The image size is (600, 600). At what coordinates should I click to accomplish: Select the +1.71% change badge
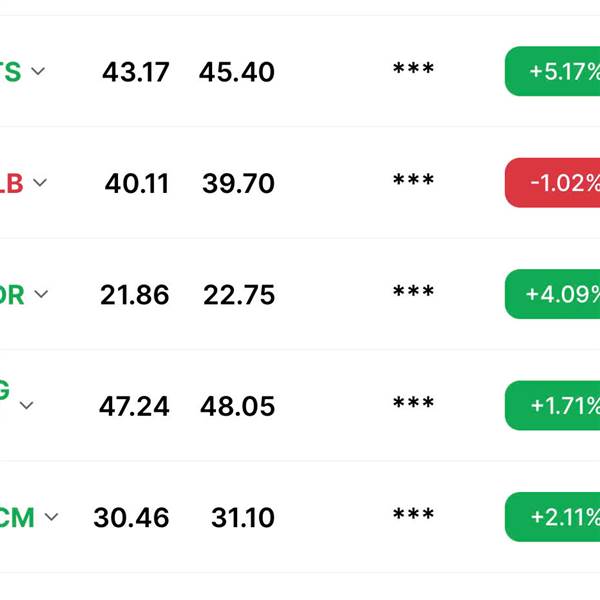point(553,406)
